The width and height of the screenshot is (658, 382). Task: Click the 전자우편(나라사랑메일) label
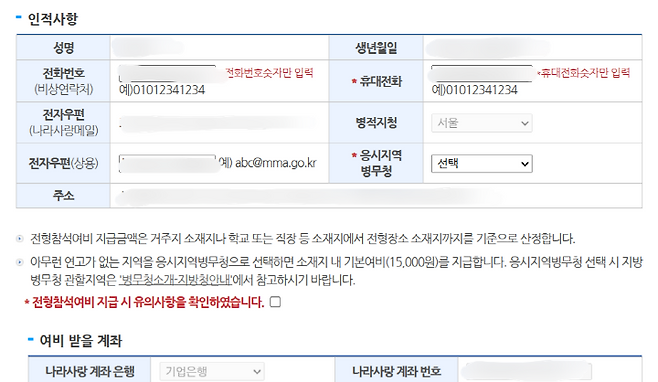pos(63,122)
